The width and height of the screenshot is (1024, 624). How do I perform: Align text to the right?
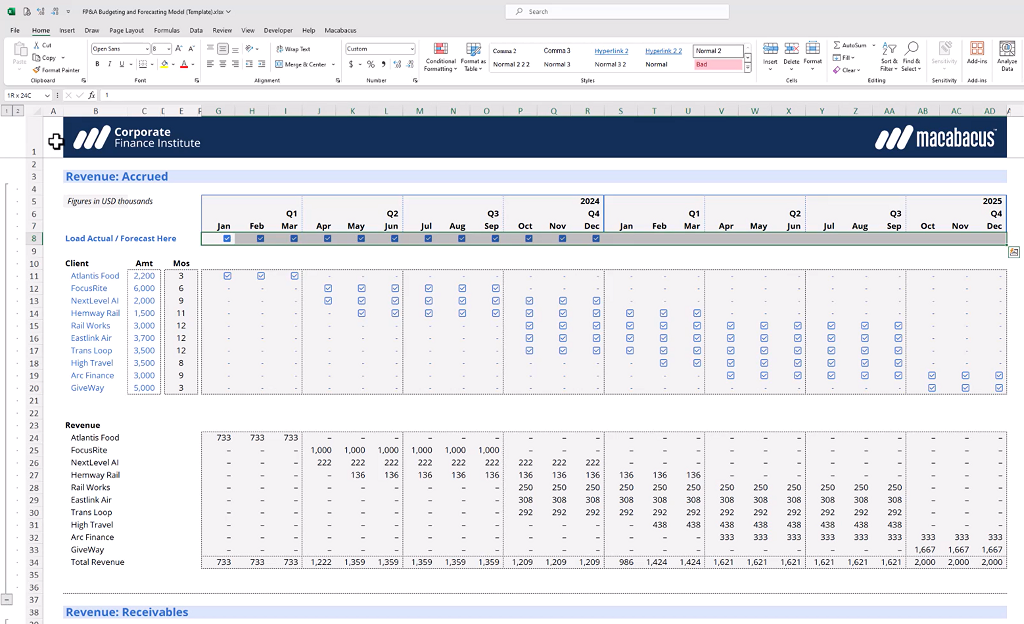[x=236, y=64]
